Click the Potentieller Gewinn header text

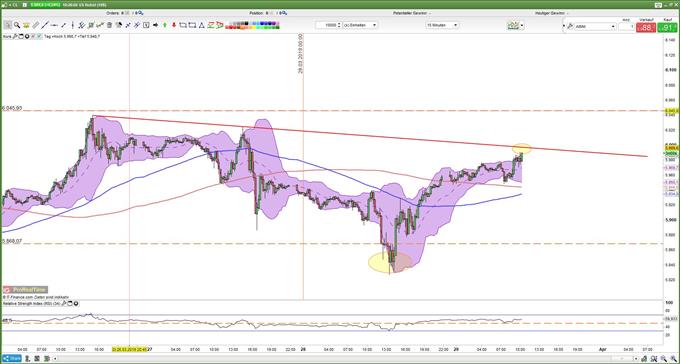pyautogui.click(x=410, y=13)
